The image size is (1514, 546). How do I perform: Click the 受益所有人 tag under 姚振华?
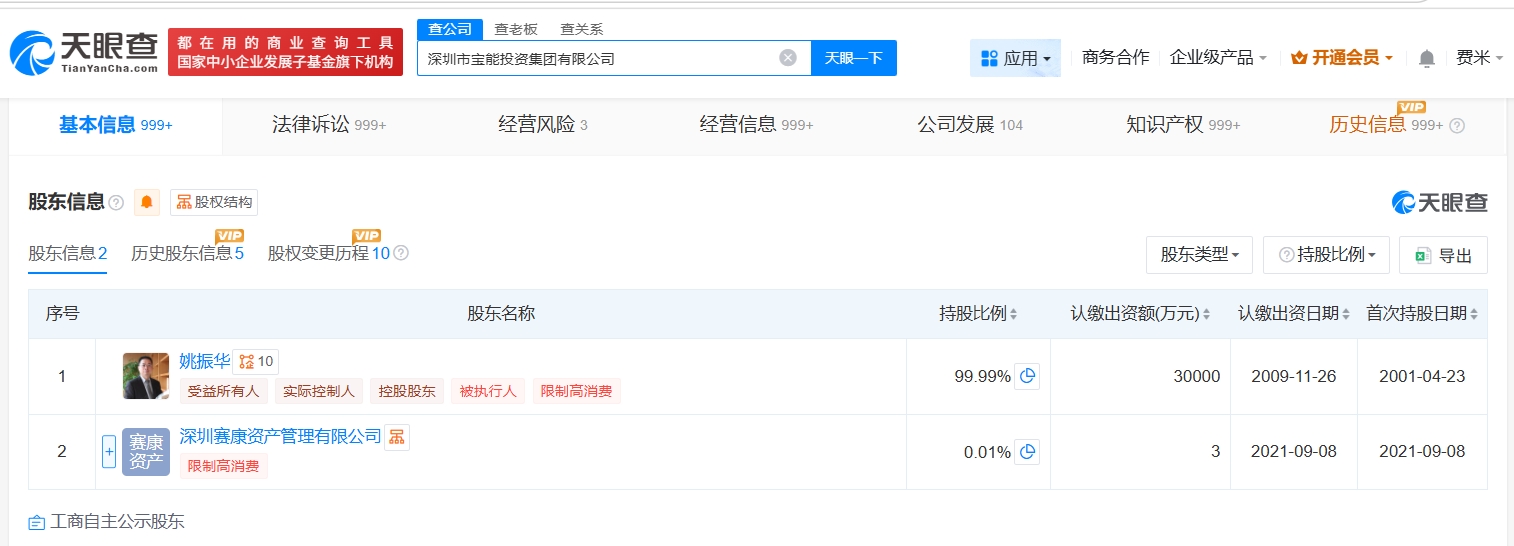coord(223,391)
